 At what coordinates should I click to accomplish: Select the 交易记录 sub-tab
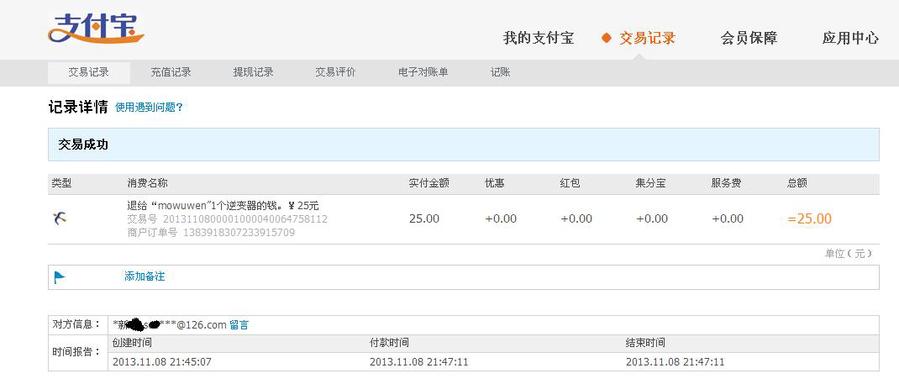point(89,73)
